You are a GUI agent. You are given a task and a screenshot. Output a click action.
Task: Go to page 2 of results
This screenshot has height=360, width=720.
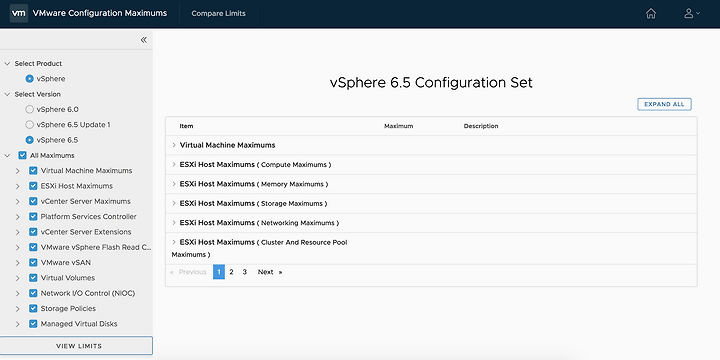coord(231,272)
